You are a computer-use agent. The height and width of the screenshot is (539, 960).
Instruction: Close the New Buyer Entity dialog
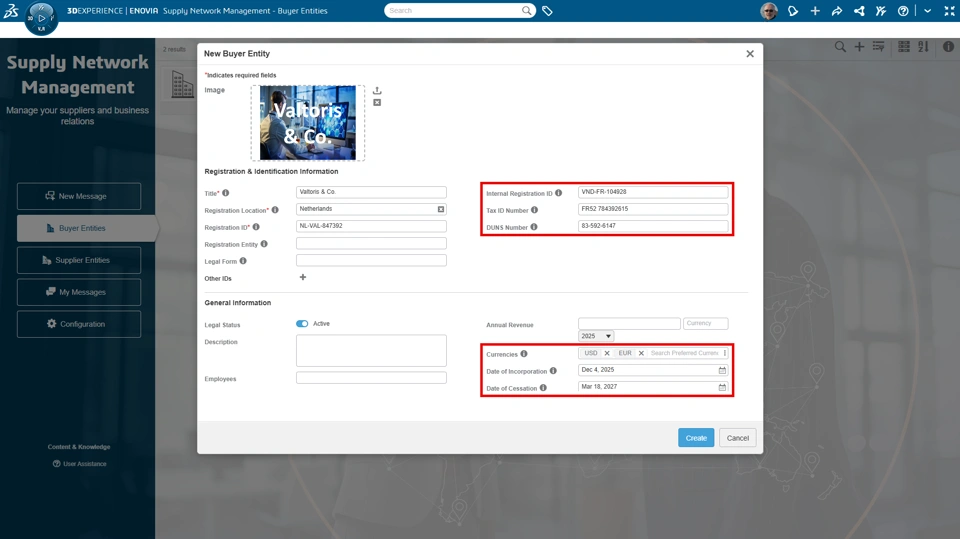coord(750,54)
